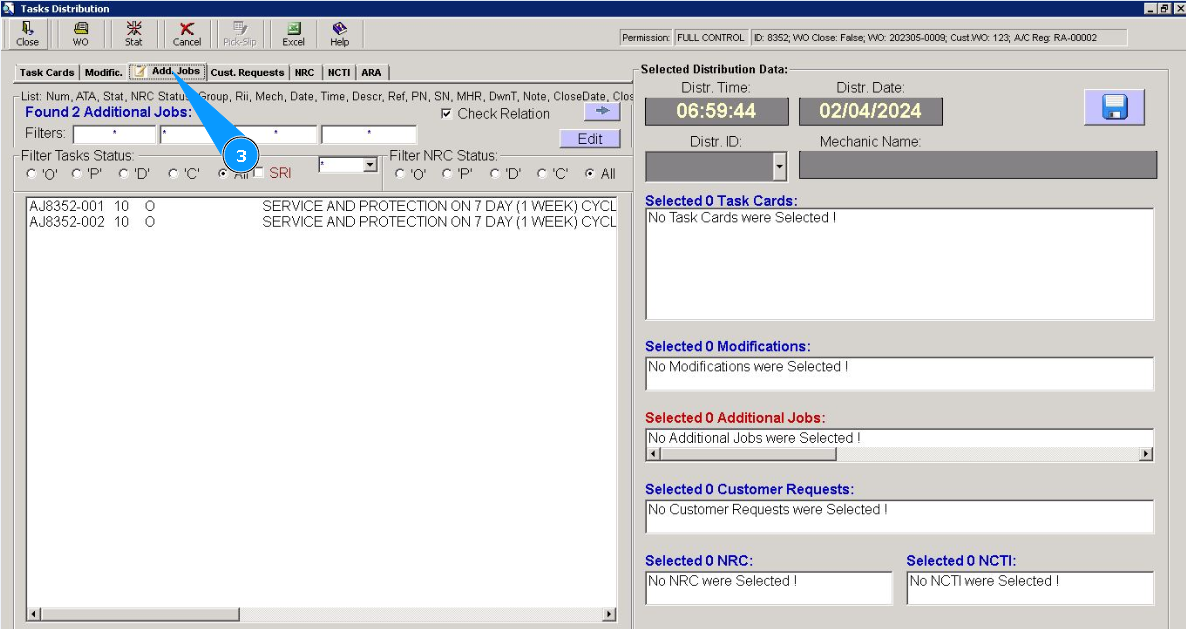
Task: Click 'No NRC were Selected !' text
Action: point(722,581)
